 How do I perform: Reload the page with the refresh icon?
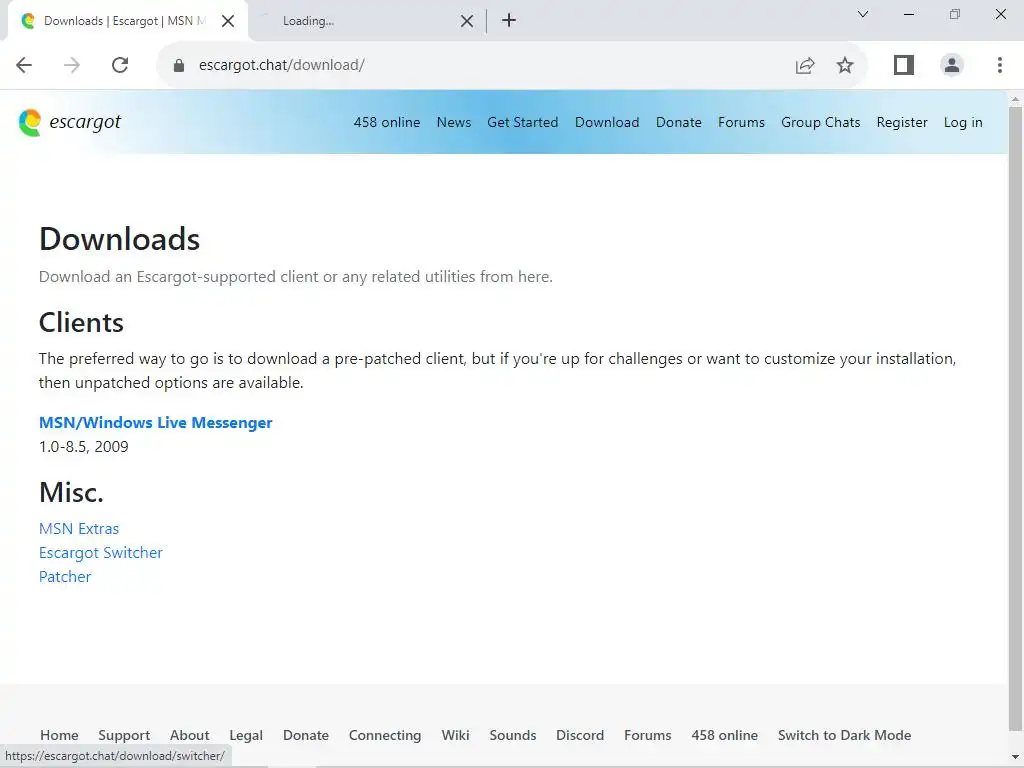(x=120, y=65)
